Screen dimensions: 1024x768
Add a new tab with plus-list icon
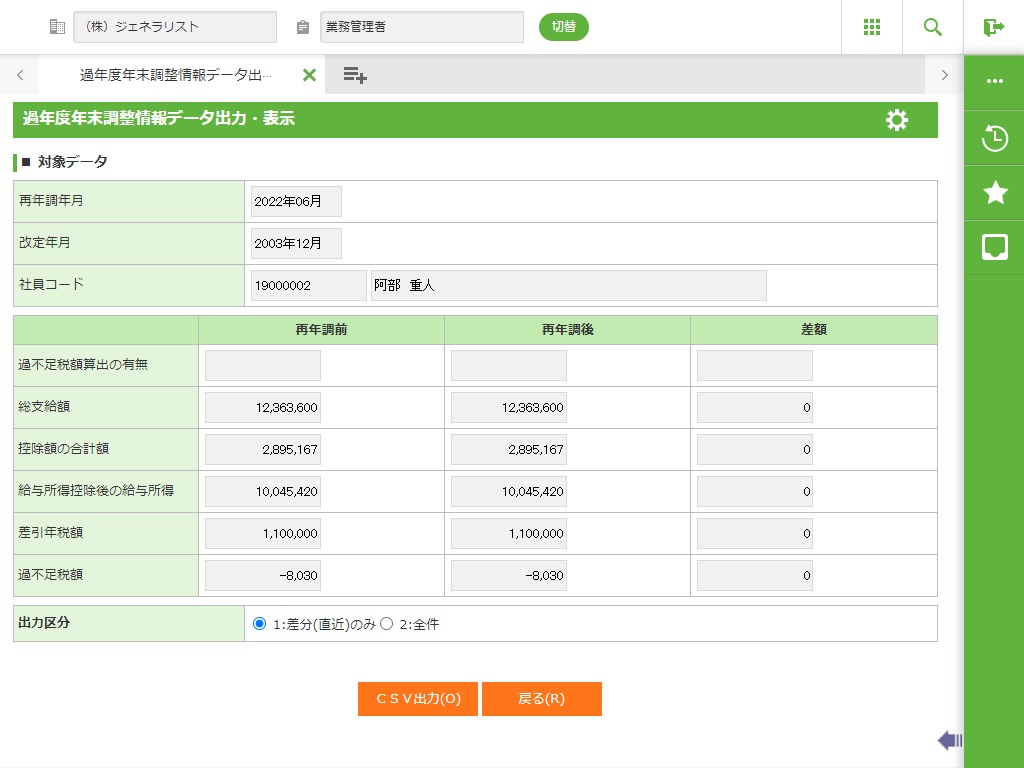tap(355, 75)
